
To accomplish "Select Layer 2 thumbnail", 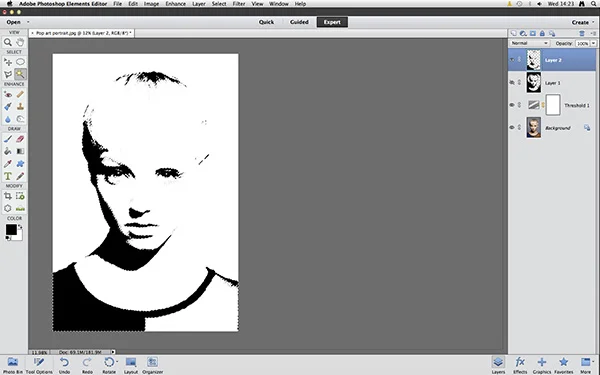I will (533, 60).
